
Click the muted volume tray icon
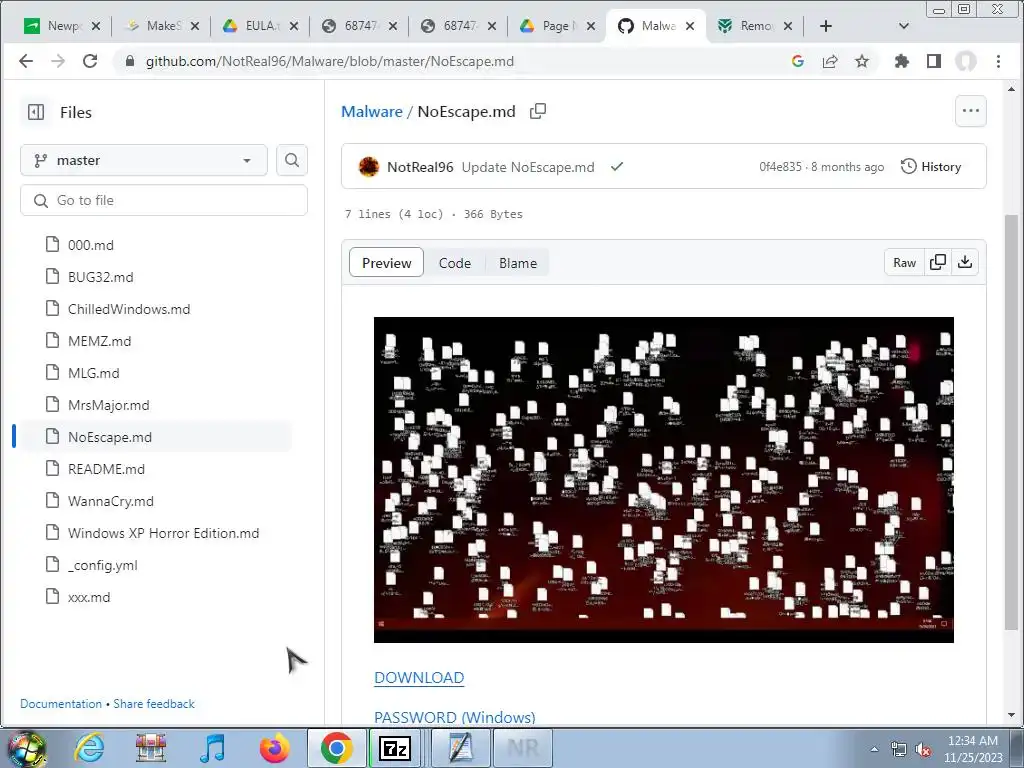923,750
